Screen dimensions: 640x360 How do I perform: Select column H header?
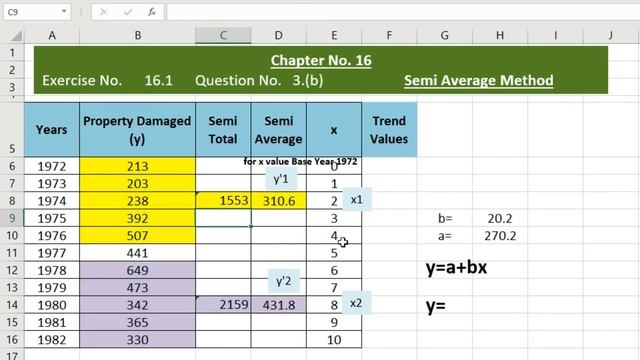500,36
